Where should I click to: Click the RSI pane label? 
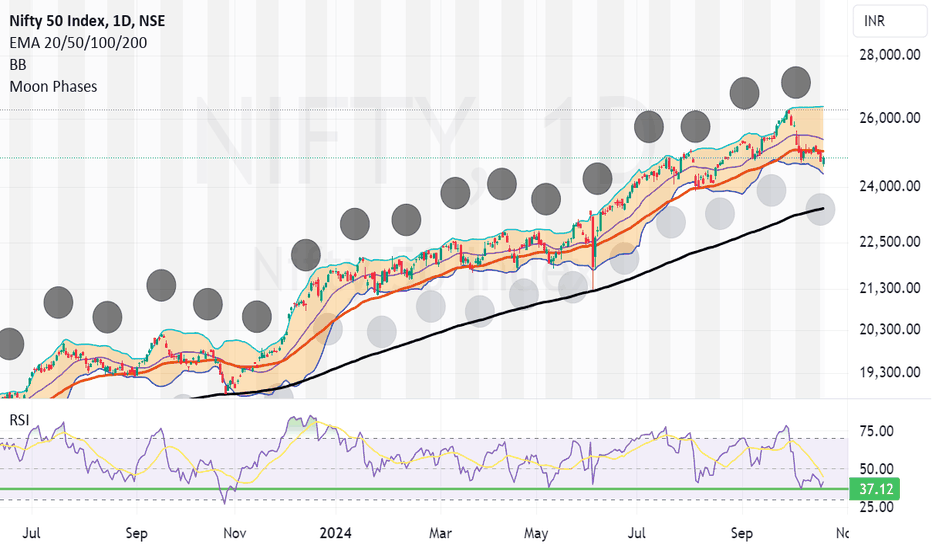[19, 420]
